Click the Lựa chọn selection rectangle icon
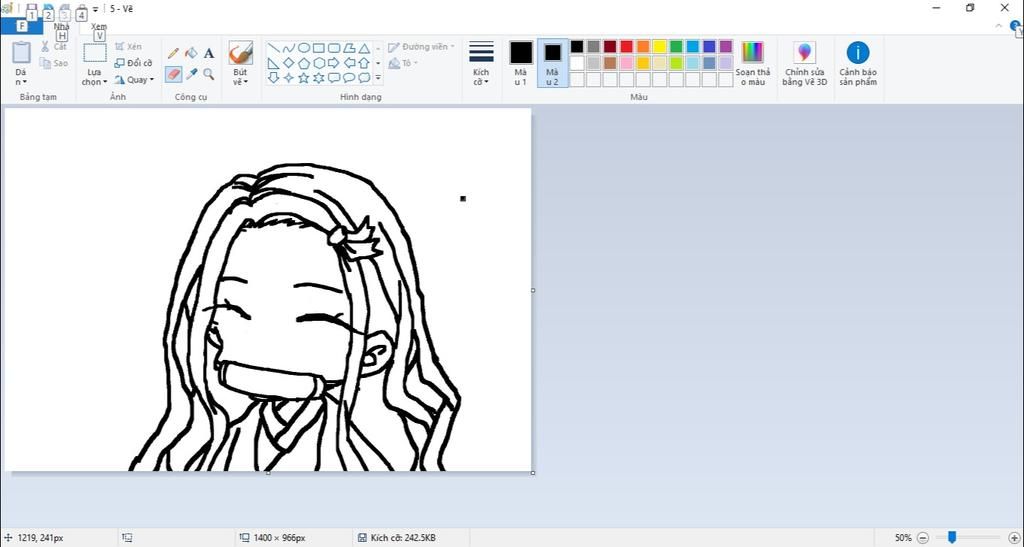Viewport: 1024px width, 547px height. point(95,53)
